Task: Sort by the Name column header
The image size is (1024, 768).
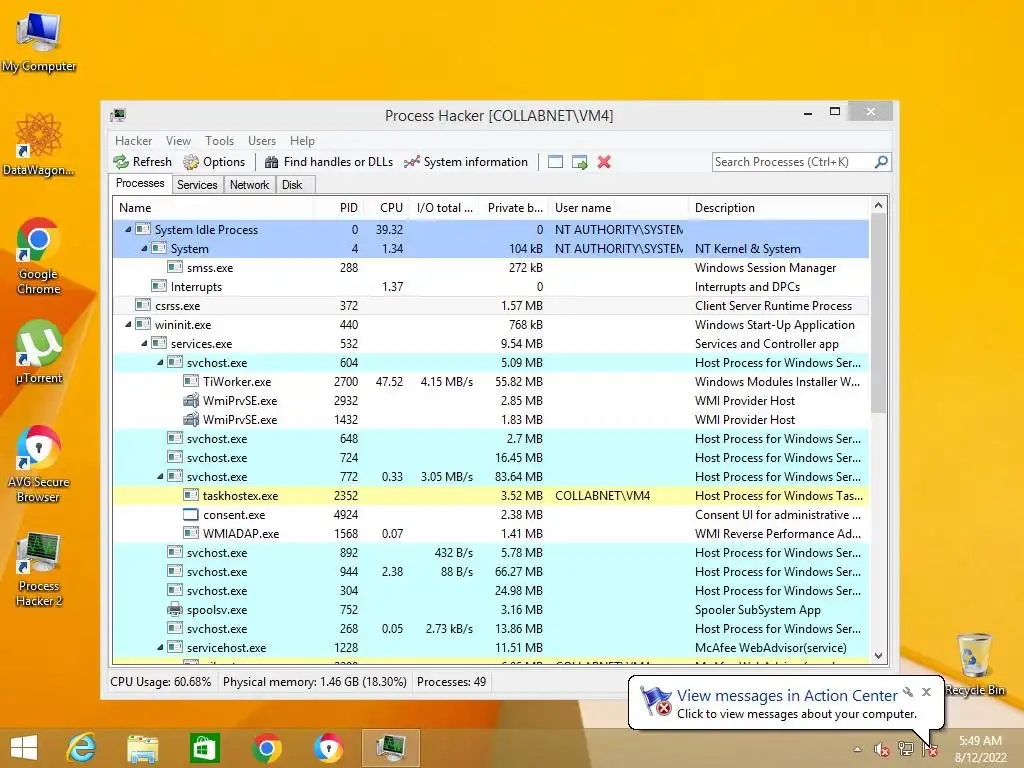Action: click(213, 208)
